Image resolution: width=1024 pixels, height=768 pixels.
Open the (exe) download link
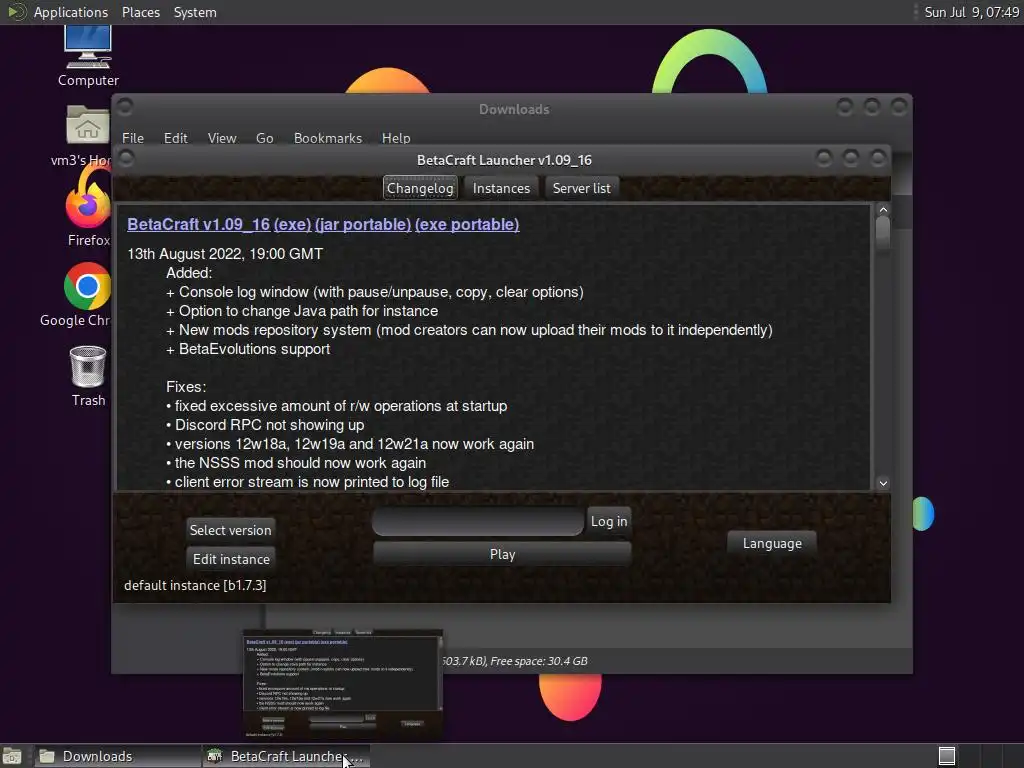292,224
